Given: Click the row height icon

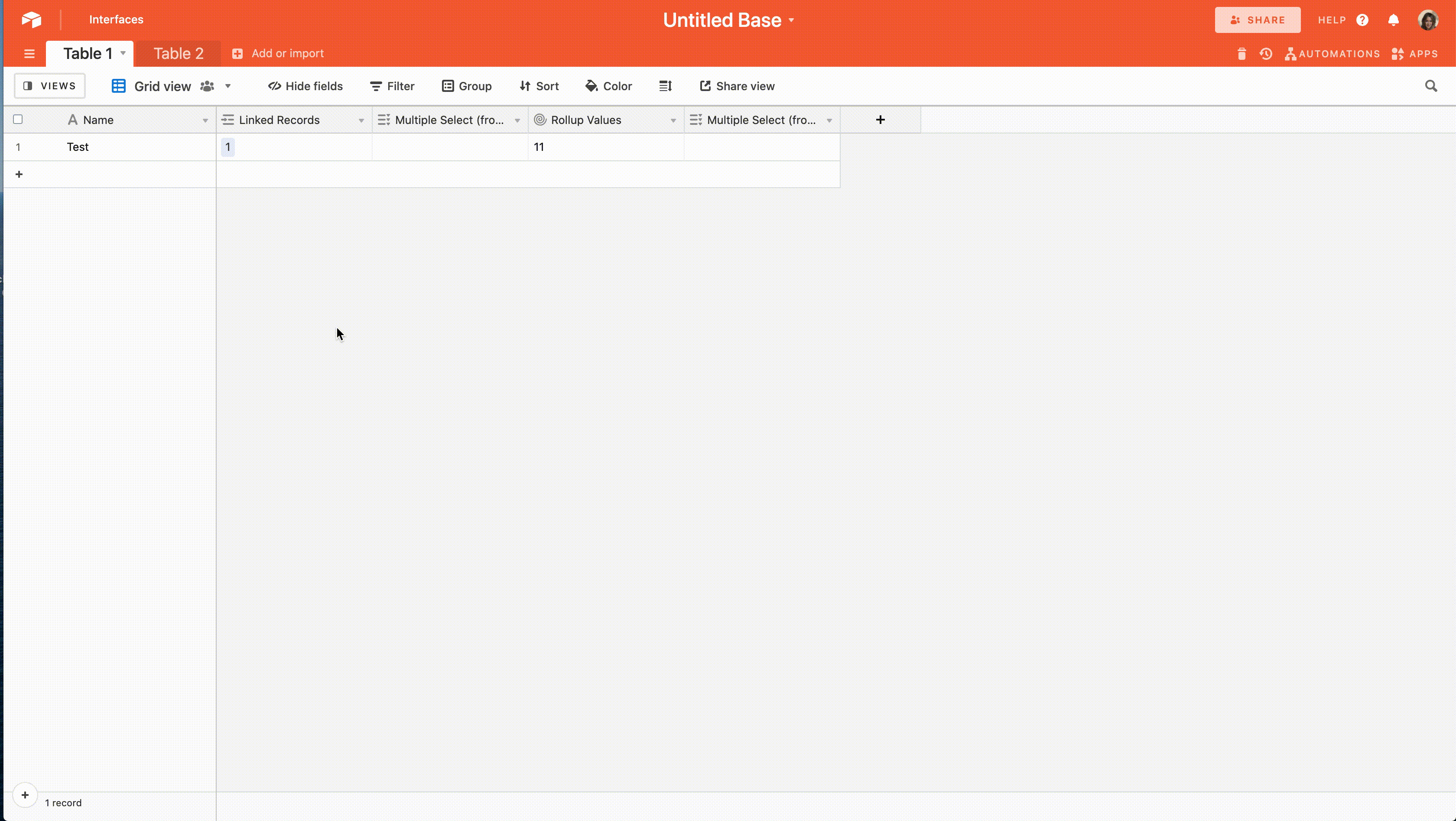Looking at the screenshot, I should pyautogui.click(x=665, y=86).
